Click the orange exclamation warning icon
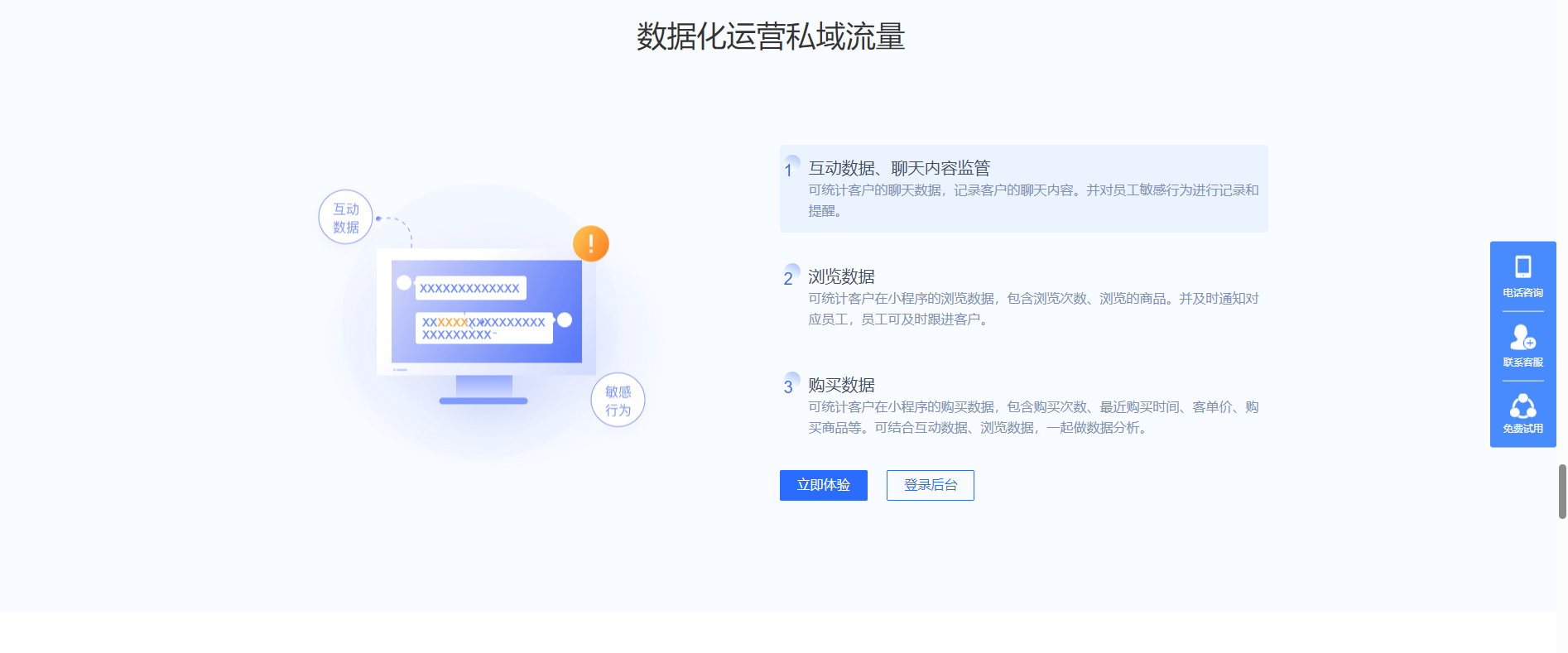The height and width of the screenshot is (653, 1568). [590, 243]
